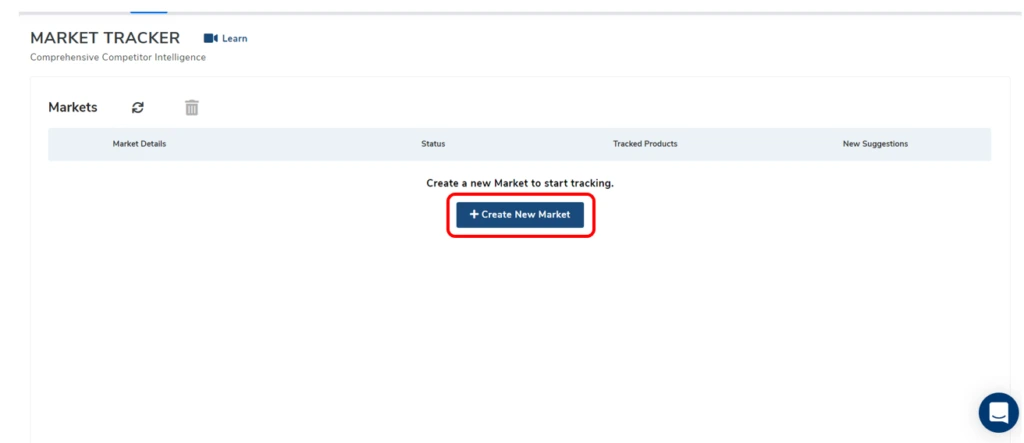Click the empty area below Create New Market
Image resolution: width=1024 pixels, height=443 pixels.
pyautogui.click(x=519, y=320)
